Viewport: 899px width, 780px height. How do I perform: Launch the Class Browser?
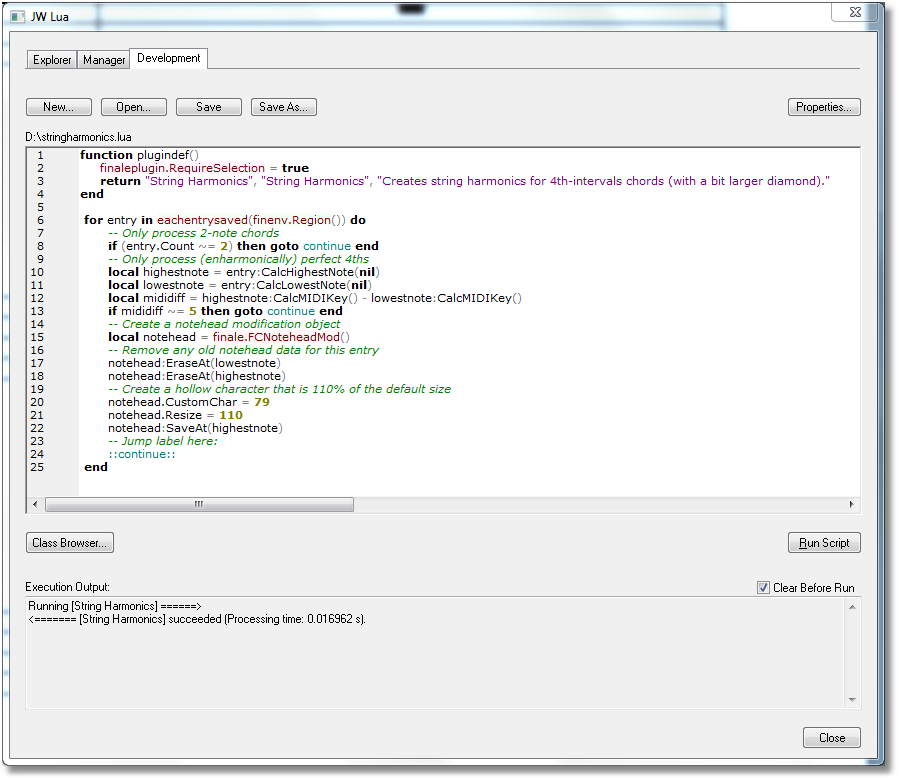tap(69, 543)
